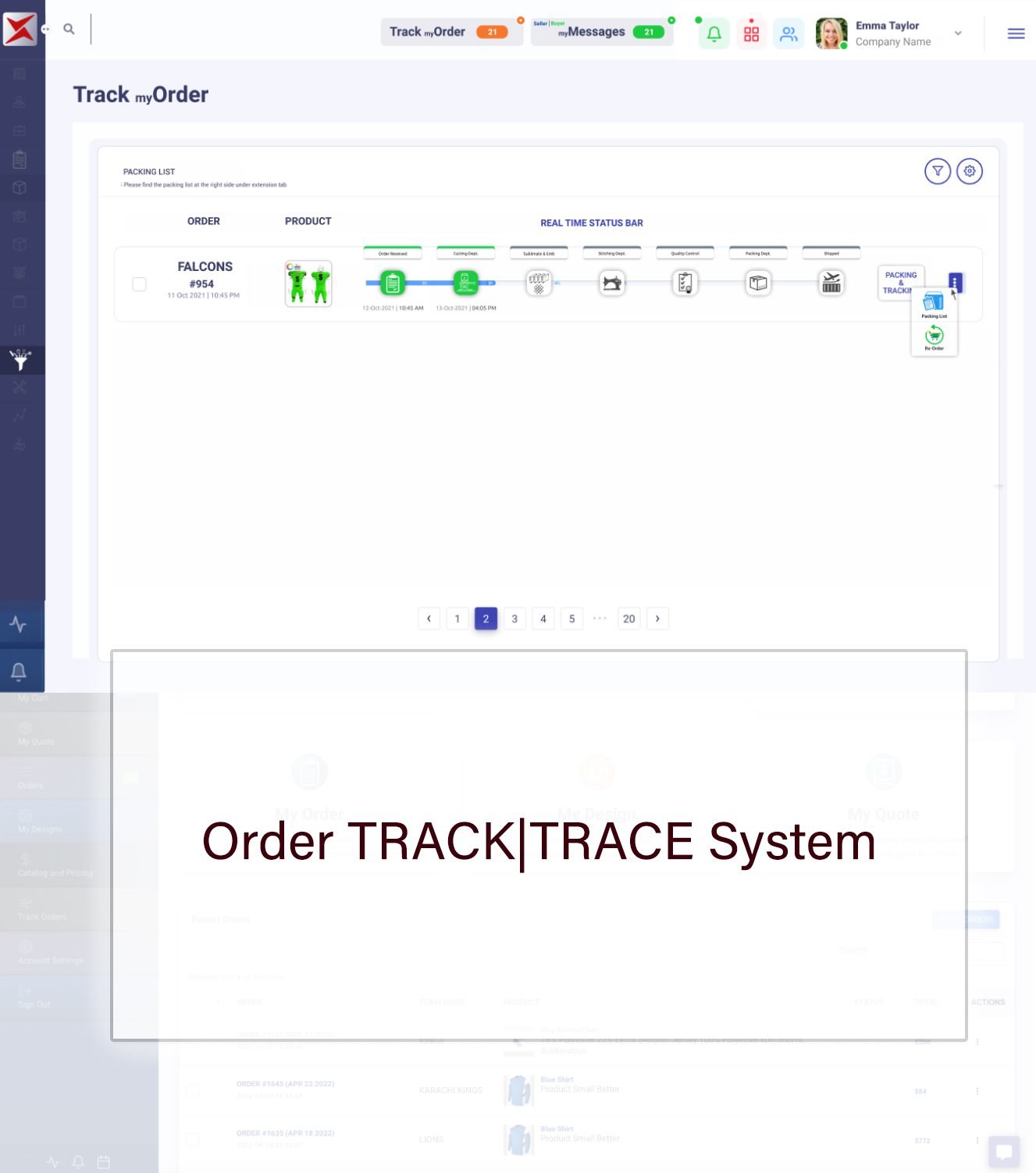This screenshot has width=1036, height=1173.
Task: Click the FALCONS team name
Action: 205,267
